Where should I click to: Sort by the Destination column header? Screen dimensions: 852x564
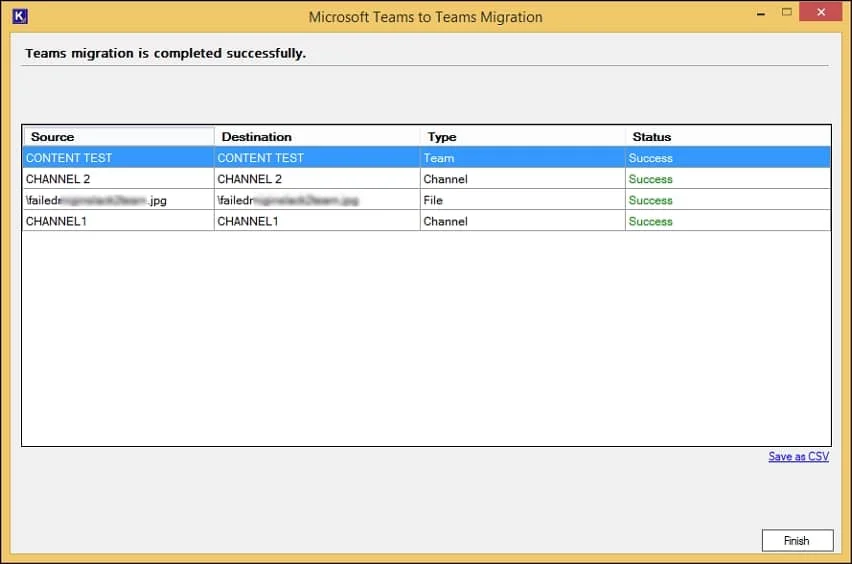[x=317, y=136]
